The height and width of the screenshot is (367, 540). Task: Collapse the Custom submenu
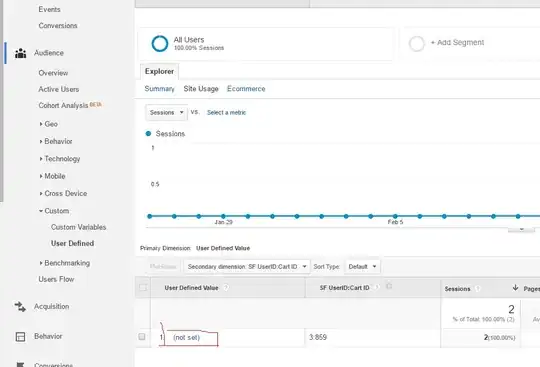[x=54, y=211]
